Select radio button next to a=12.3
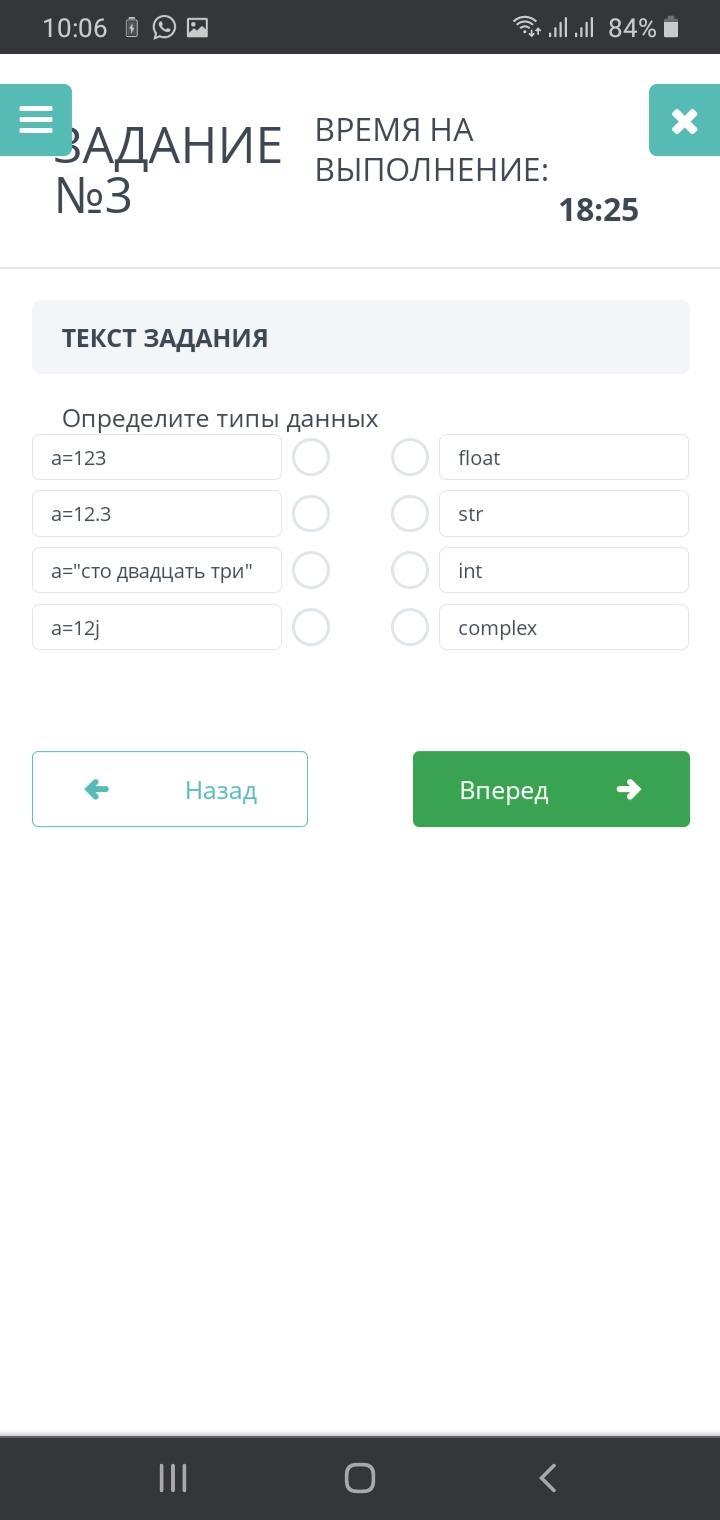 [x=311, y=514]
